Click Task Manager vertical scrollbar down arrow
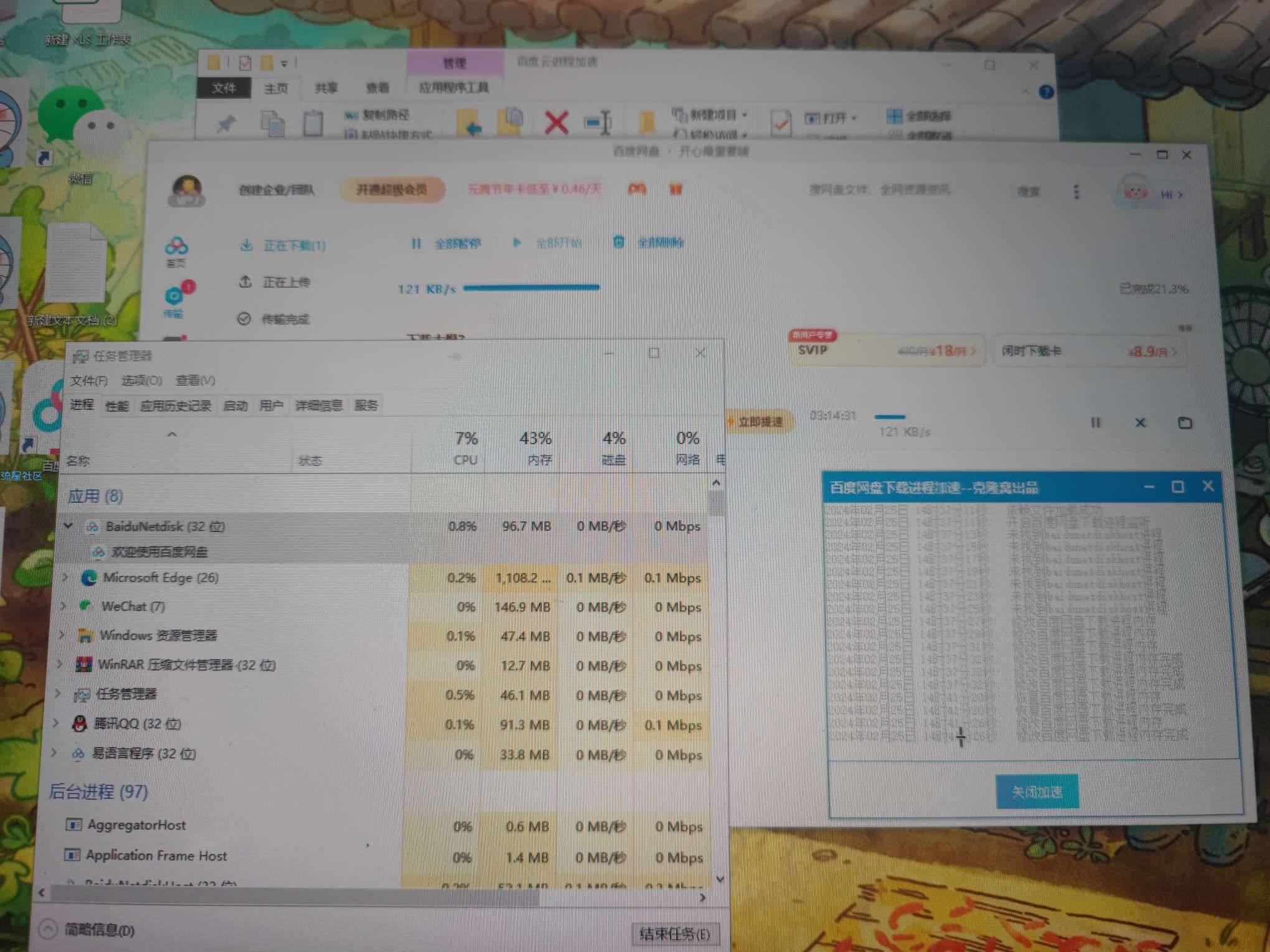Screen dimensions: 1270x952 coord(720,879)
